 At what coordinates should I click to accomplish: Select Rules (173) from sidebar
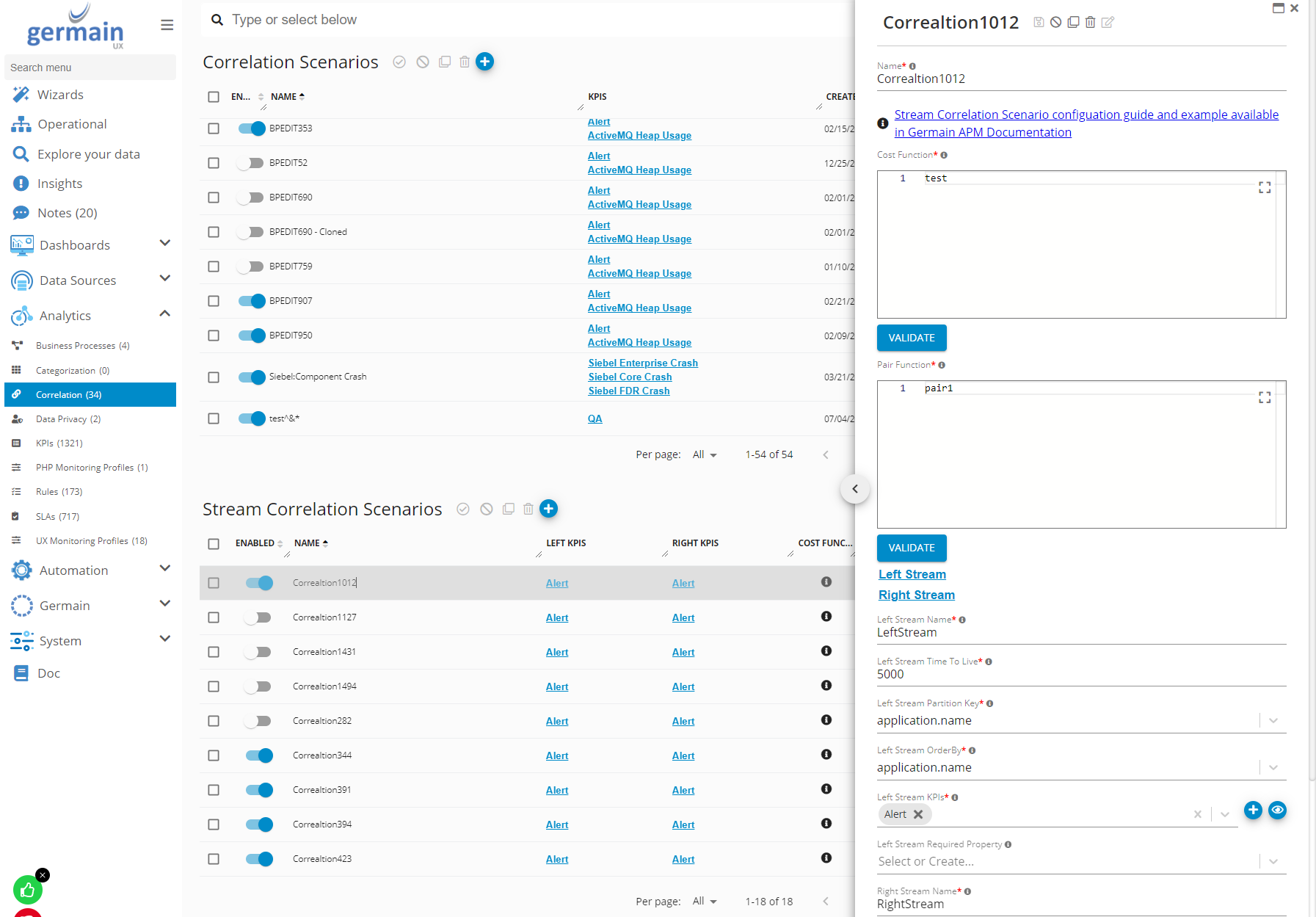tap(59, 492)
